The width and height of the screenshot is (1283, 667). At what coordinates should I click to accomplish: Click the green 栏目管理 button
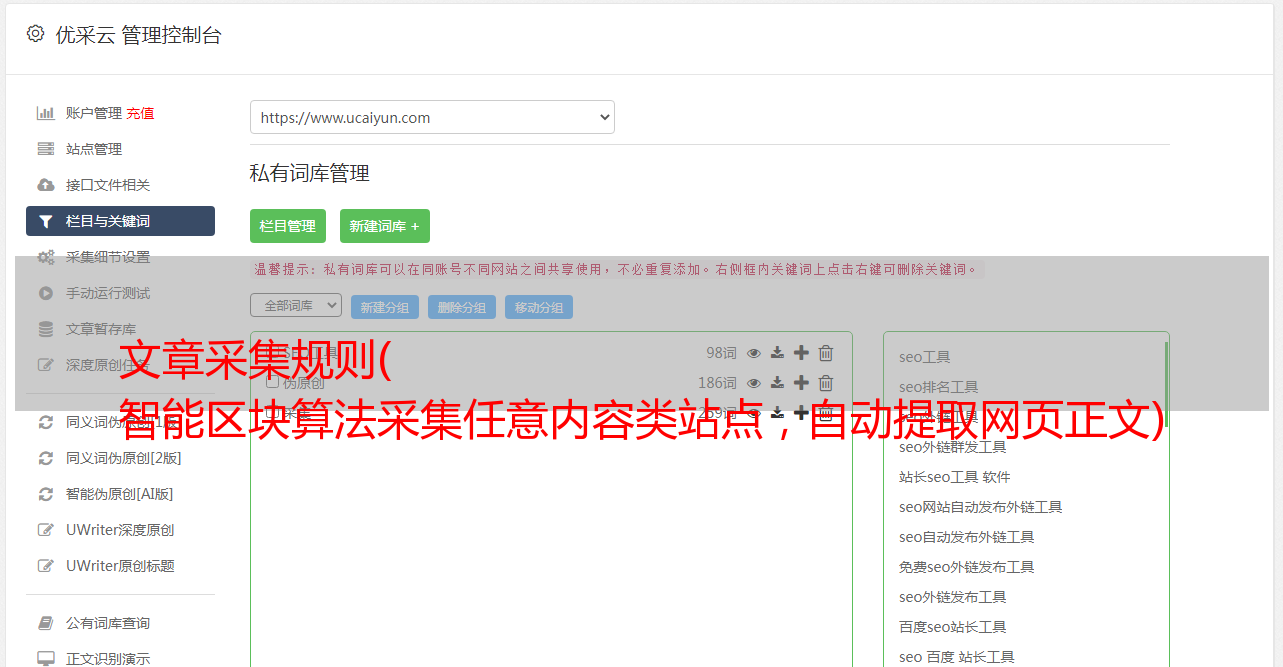pos(288,226)
